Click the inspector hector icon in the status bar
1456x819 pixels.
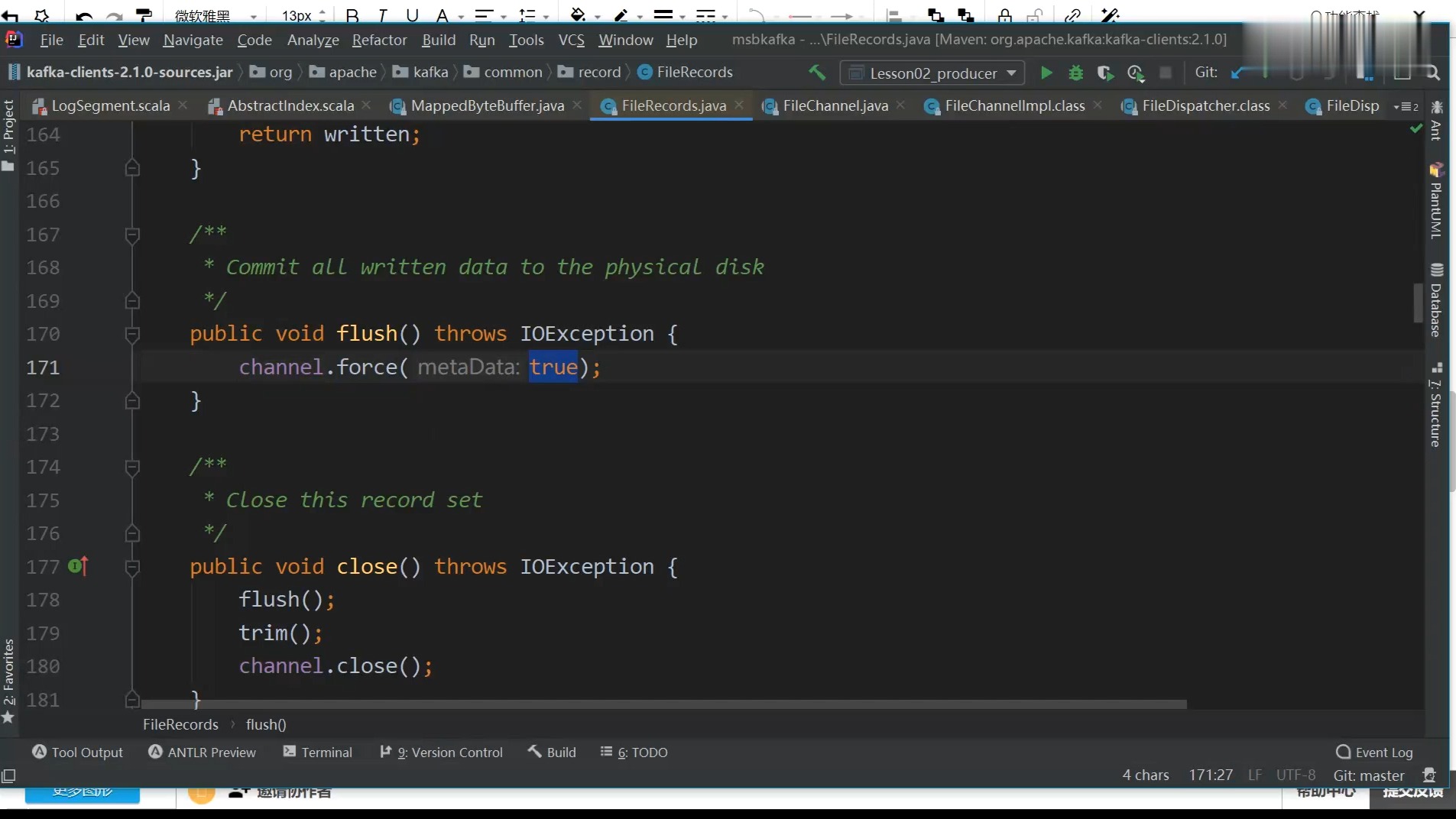point(1428,775)
